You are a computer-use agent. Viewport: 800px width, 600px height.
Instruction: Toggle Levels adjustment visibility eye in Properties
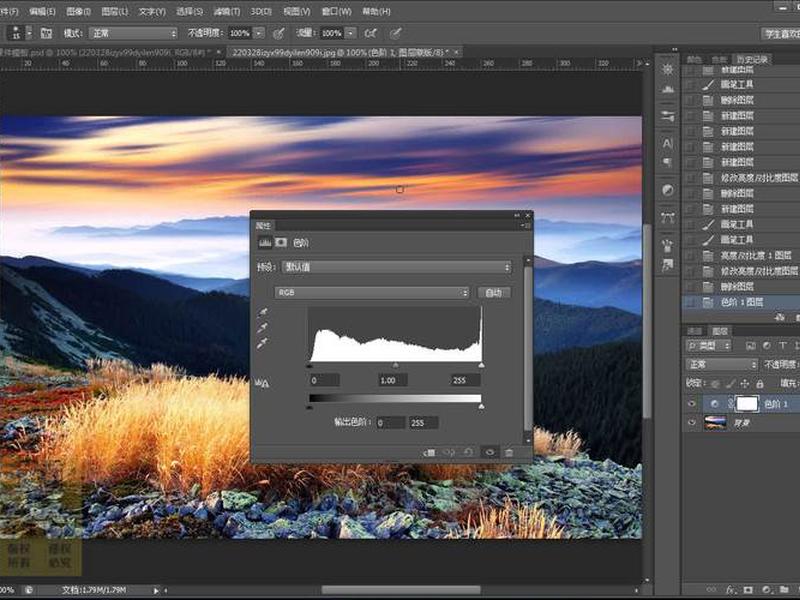tap(489, 453)
